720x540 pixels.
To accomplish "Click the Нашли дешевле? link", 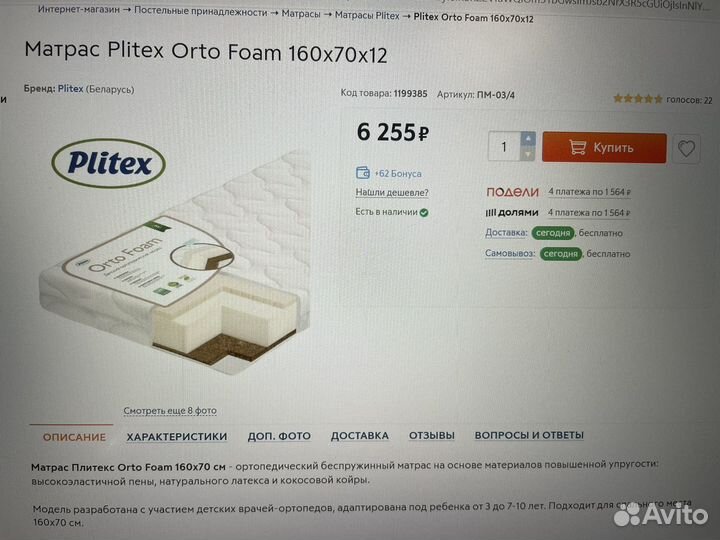I will tap(392, 193).
